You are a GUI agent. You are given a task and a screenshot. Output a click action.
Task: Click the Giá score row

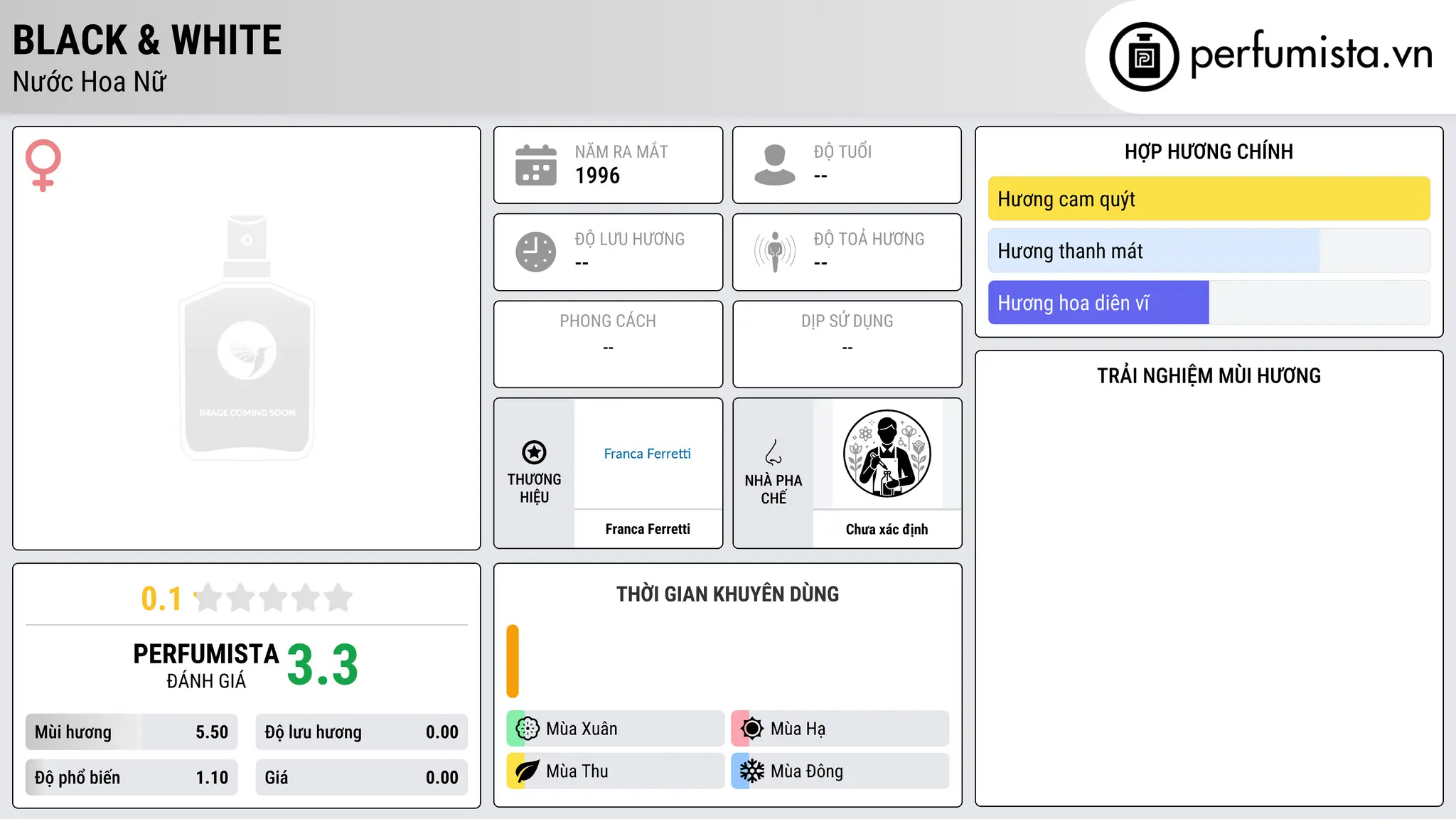click(x=361, y=778)
